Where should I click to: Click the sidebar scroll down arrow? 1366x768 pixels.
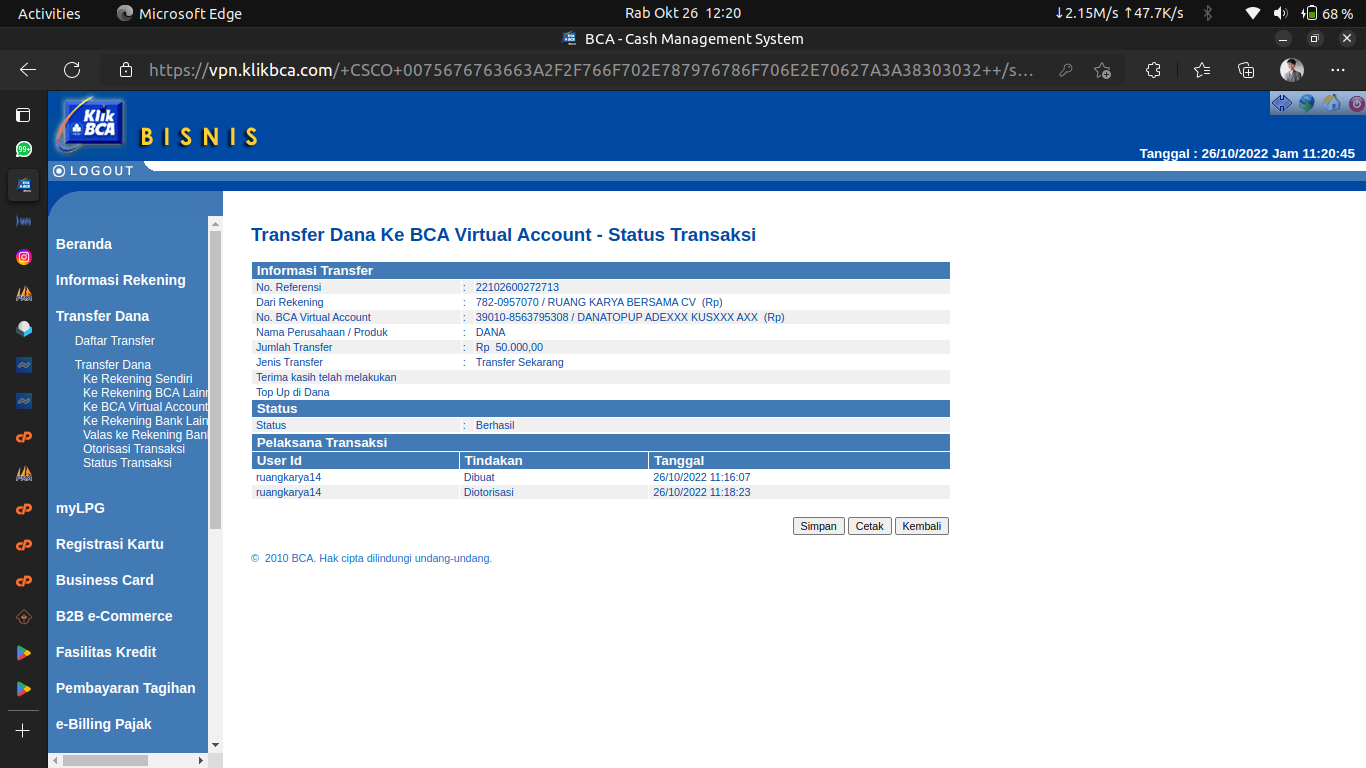(215, 744)
